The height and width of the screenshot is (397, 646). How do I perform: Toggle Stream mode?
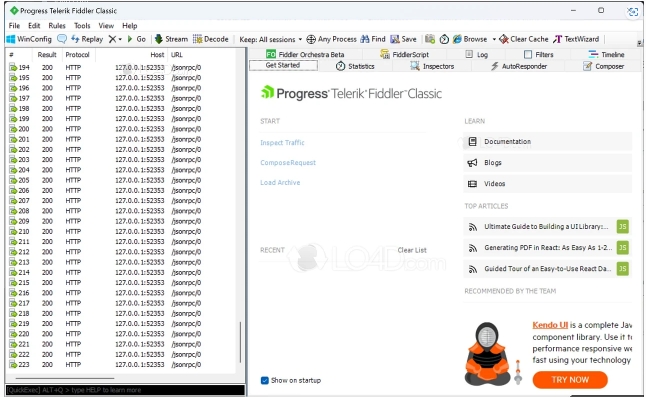(x=171, y=39)
